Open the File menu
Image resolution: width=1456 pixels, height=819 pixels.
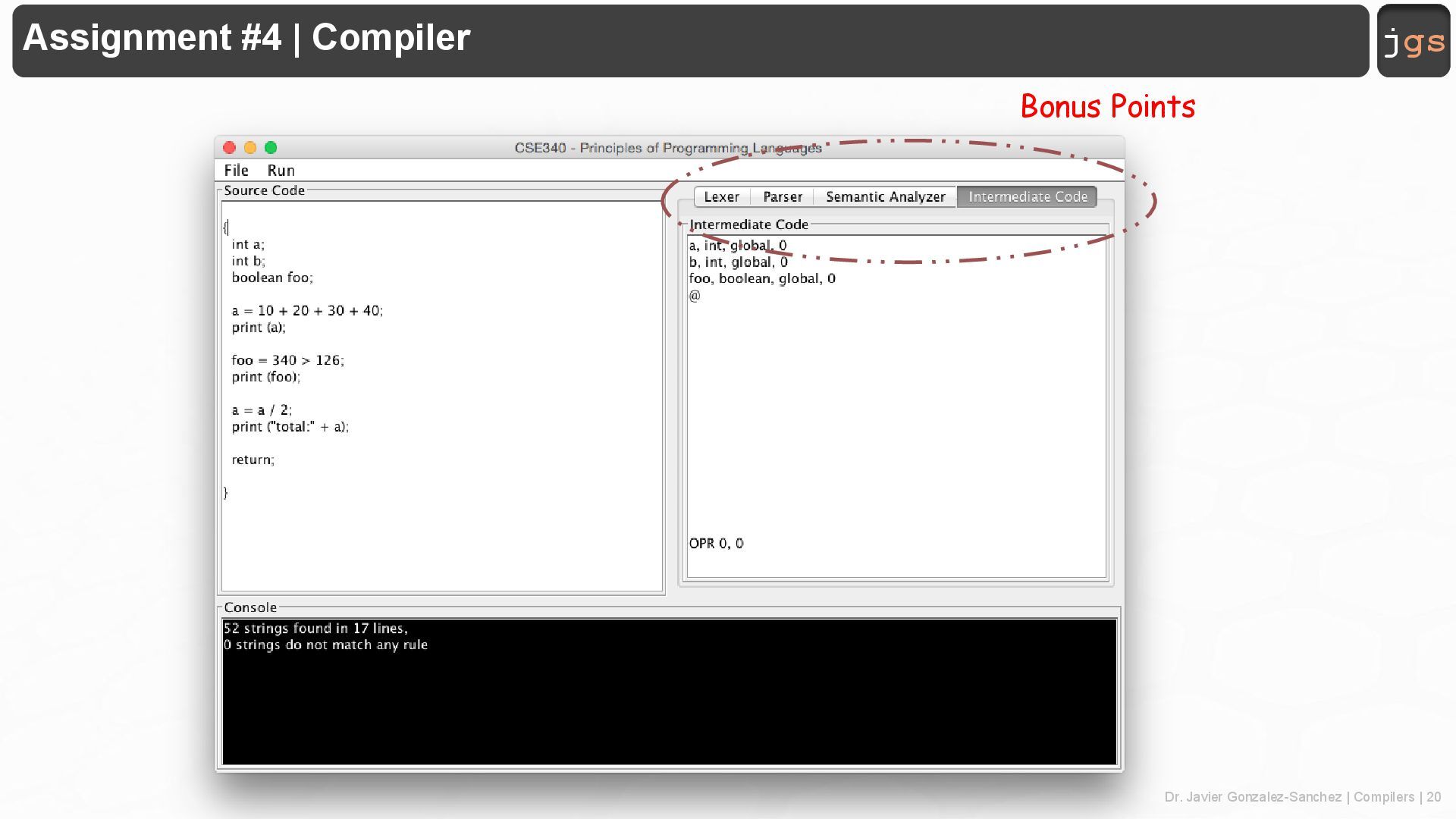point(236,171)
